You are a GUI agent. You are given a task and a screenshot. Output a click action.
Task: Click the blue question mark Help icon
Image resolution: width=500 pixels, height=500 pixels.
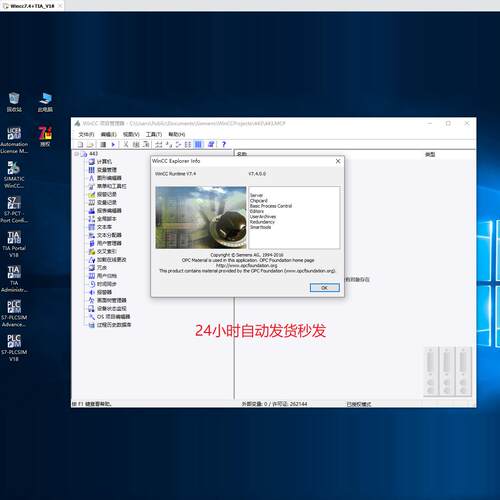[224, 144]
